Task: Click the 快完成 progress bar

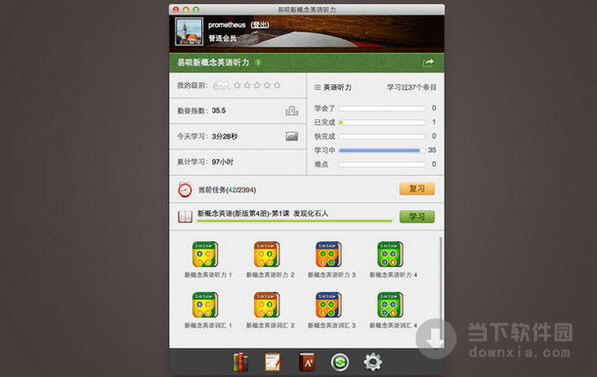Action: pos(382,136)
